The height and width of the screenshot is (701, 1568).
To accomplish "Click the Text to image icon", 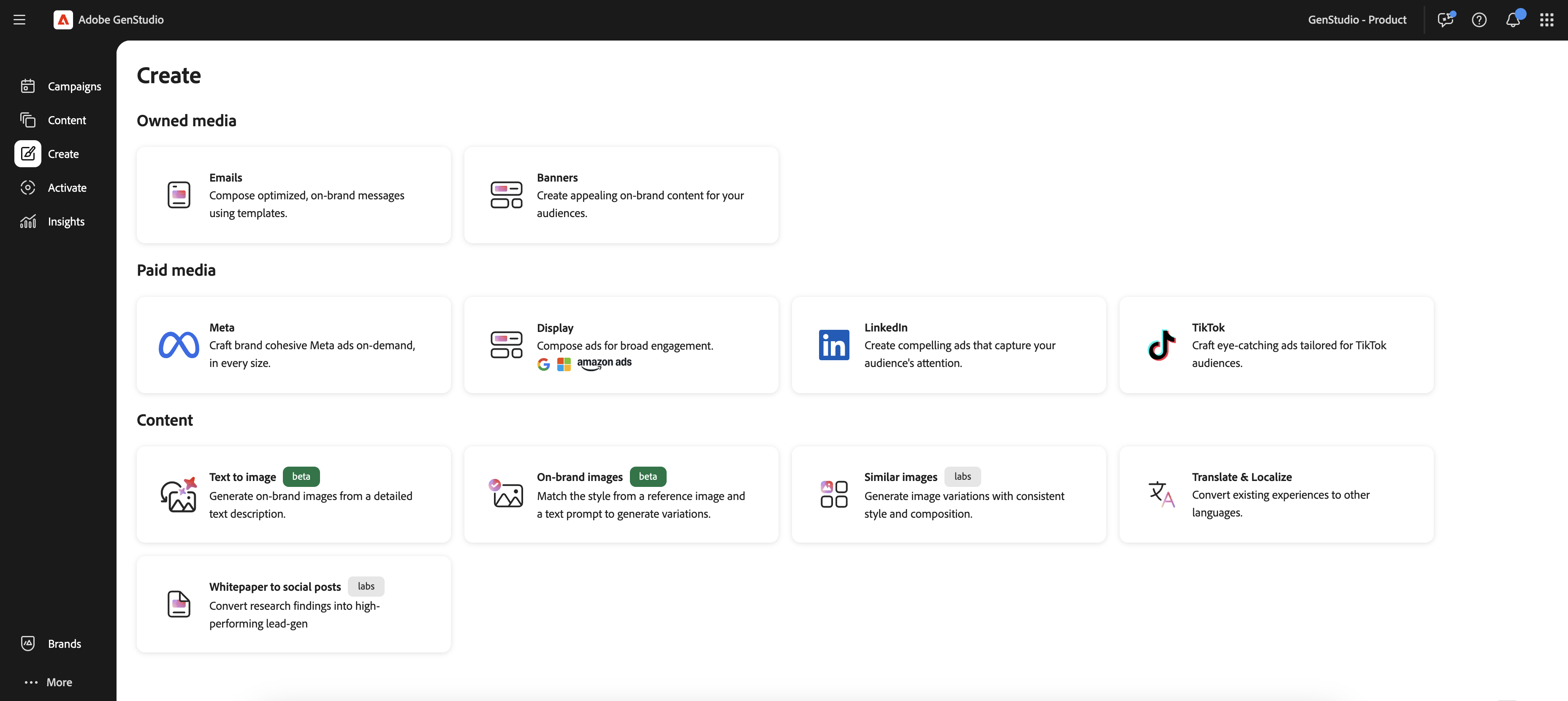I will (x=179, y=494).
